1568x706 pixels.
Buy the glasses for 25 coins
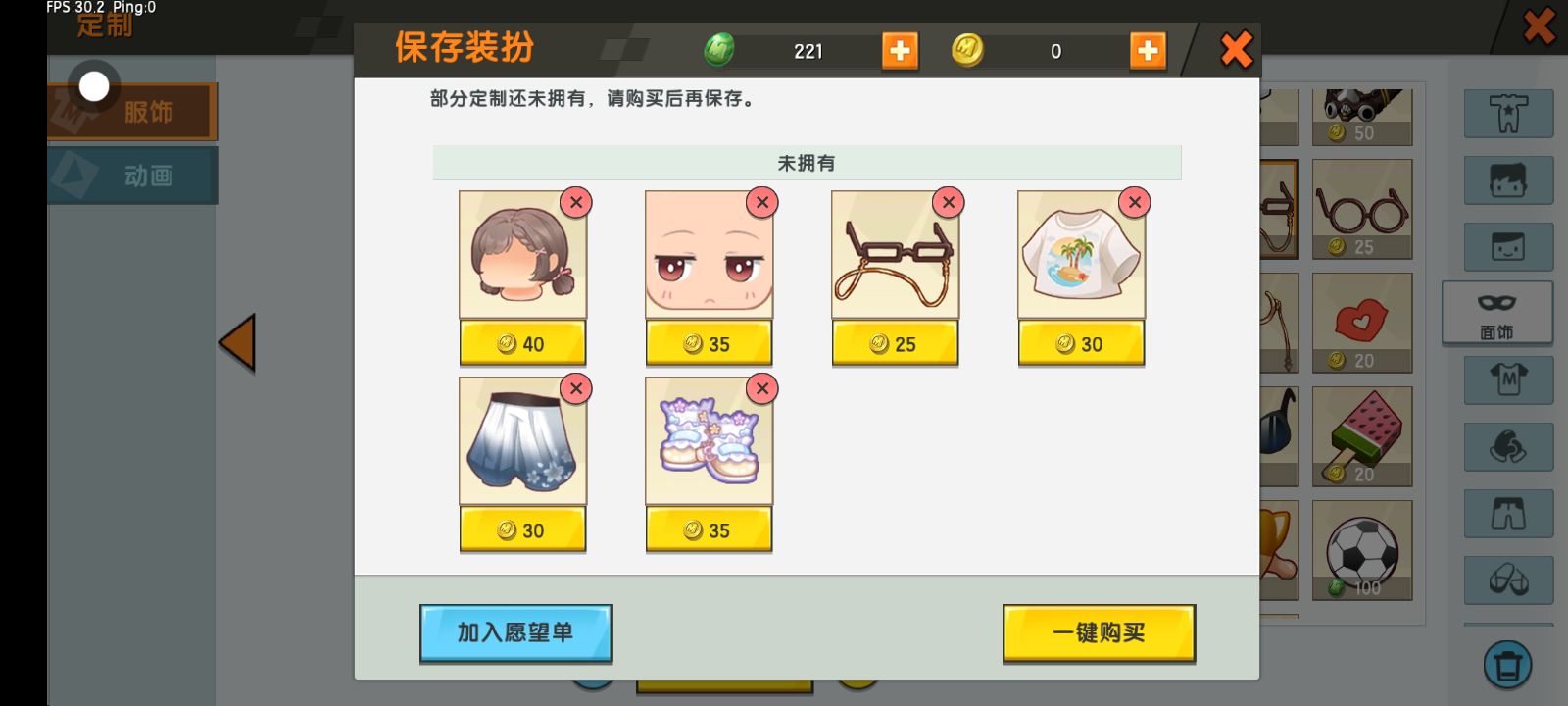click(895, 344)
